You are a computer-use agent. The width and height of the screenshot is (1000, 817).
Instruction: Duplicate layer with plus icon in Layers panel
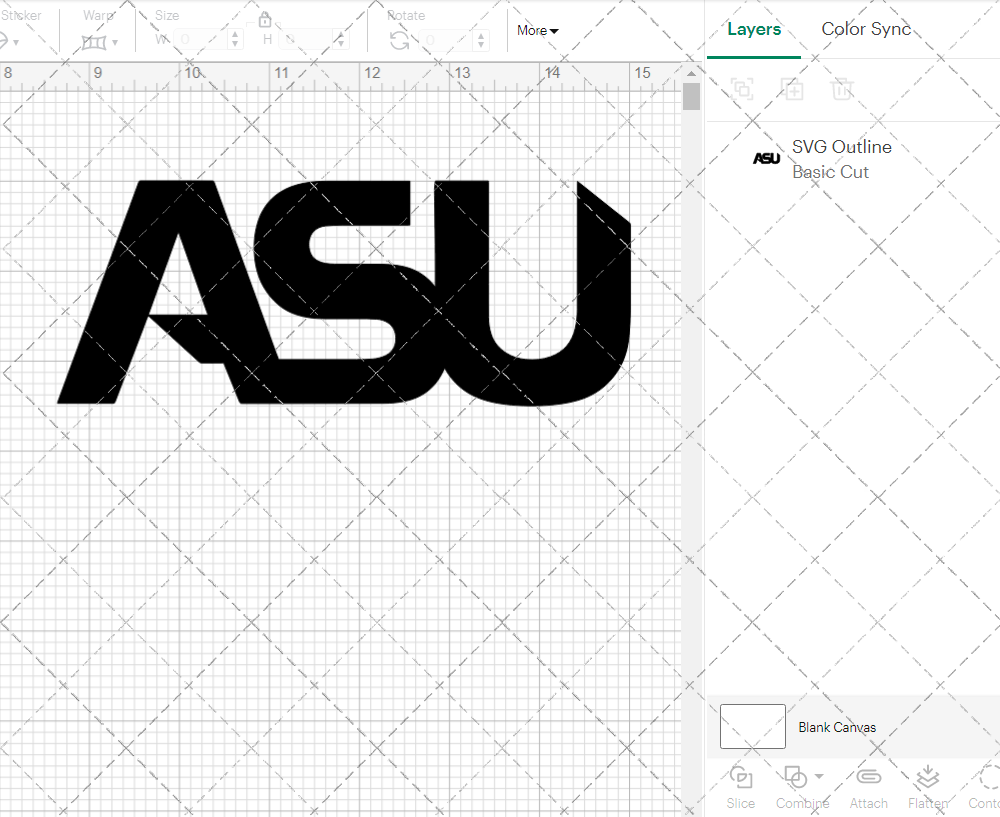(x=793, y=90)
